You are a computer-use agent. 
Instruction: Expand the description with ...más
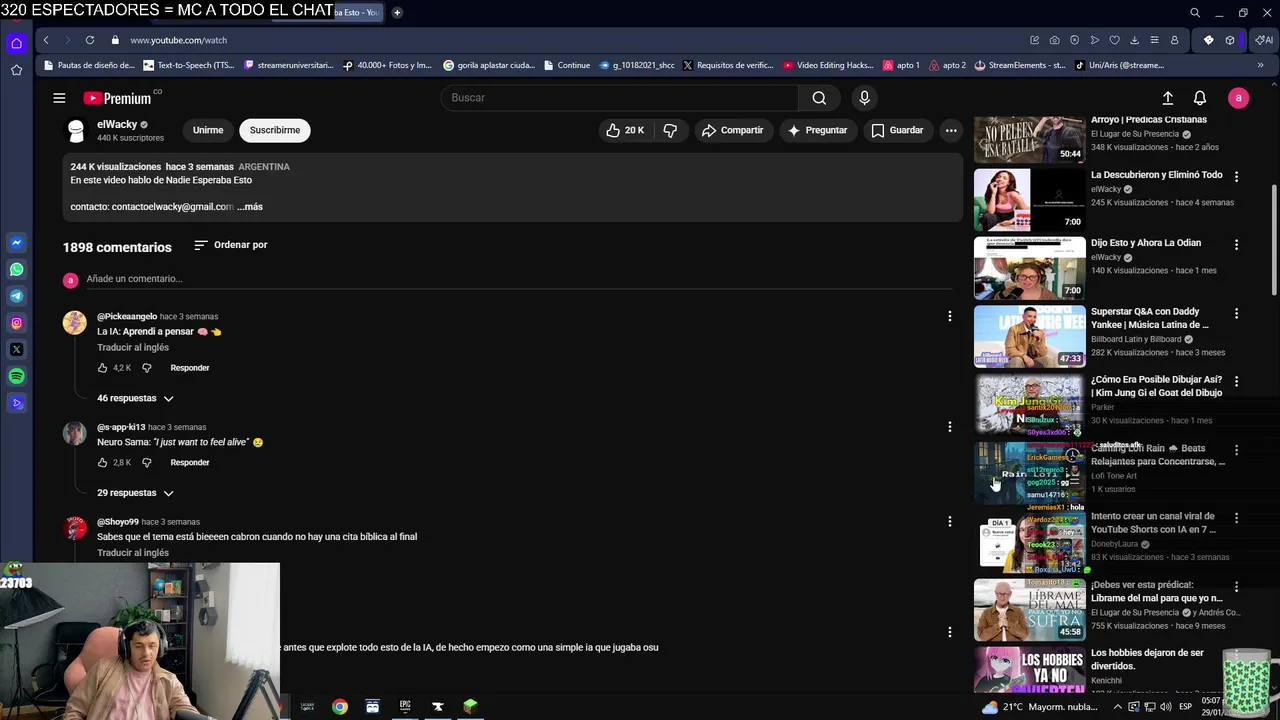coord(250,207)
